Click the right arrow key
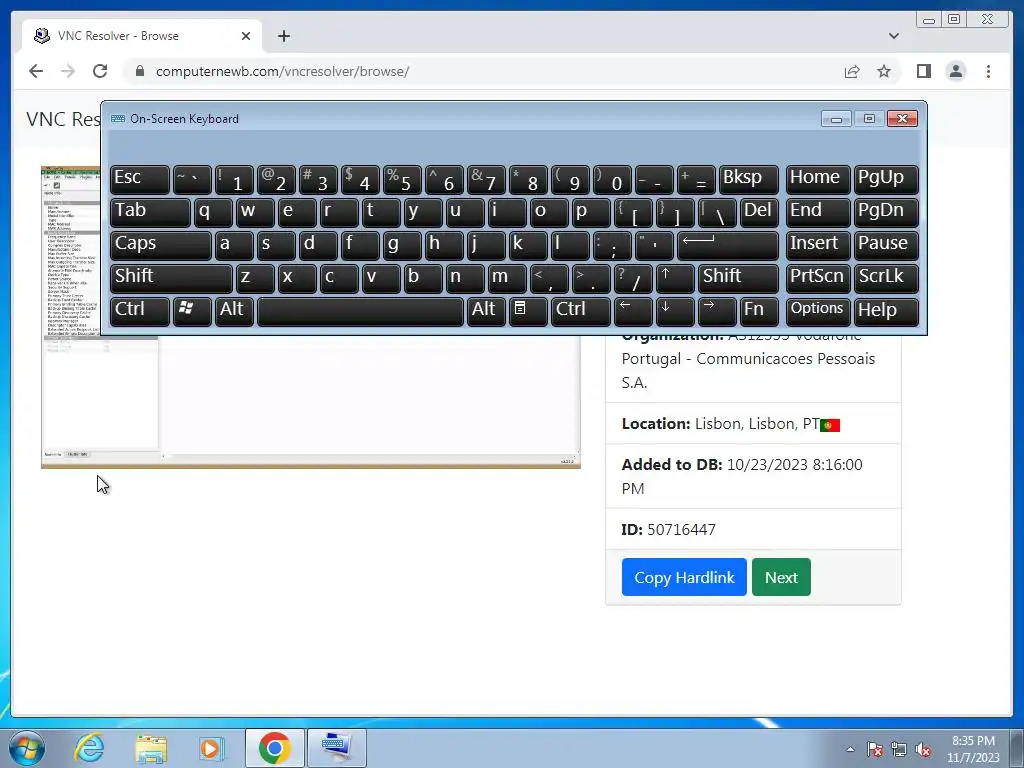1024x768 pixels. [716, 311]
